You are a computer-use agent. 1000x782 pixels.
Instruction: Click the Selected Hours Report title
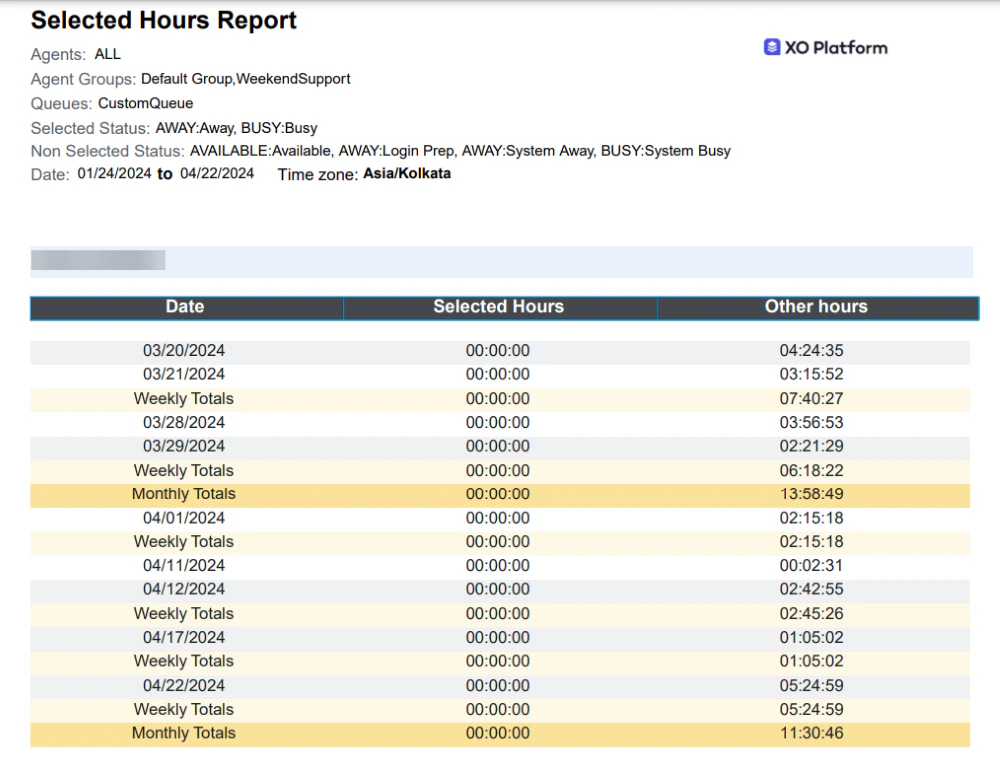(x=163, y=19)
